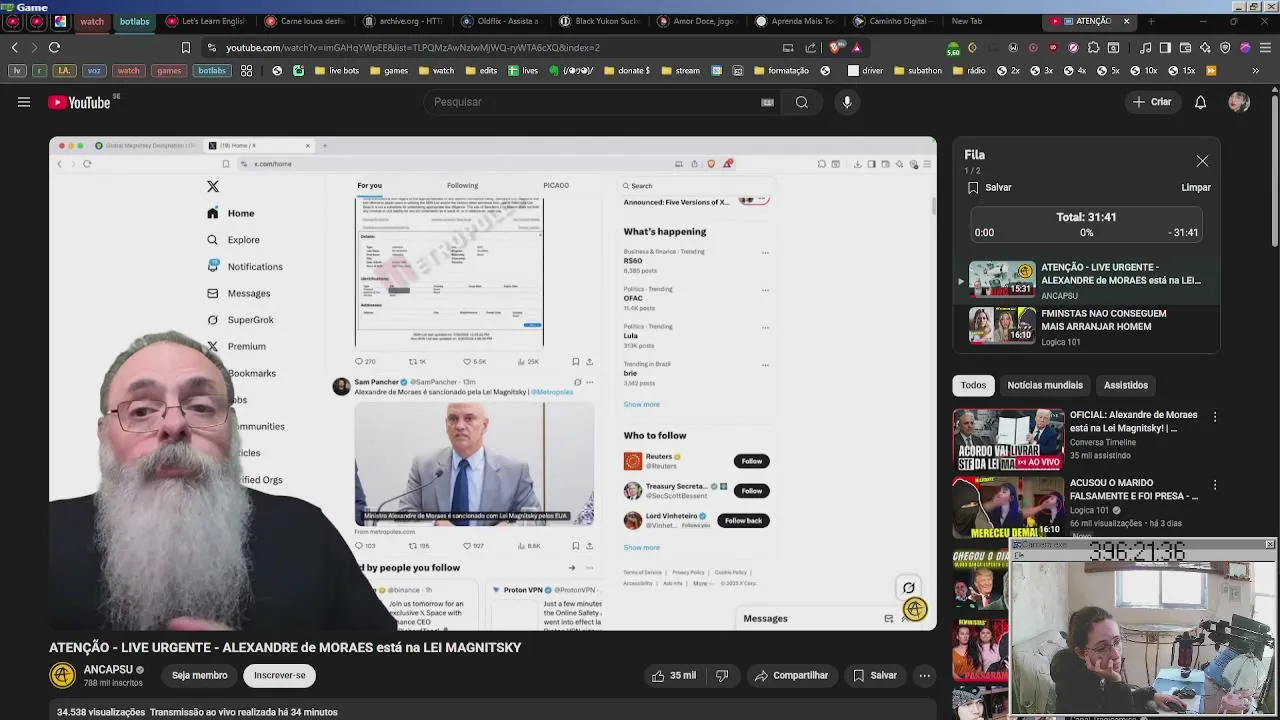This screenshot has width=1280, height=720.
Task: Open Brave Rewards triangle icon
Action: (x=856, y=47)
